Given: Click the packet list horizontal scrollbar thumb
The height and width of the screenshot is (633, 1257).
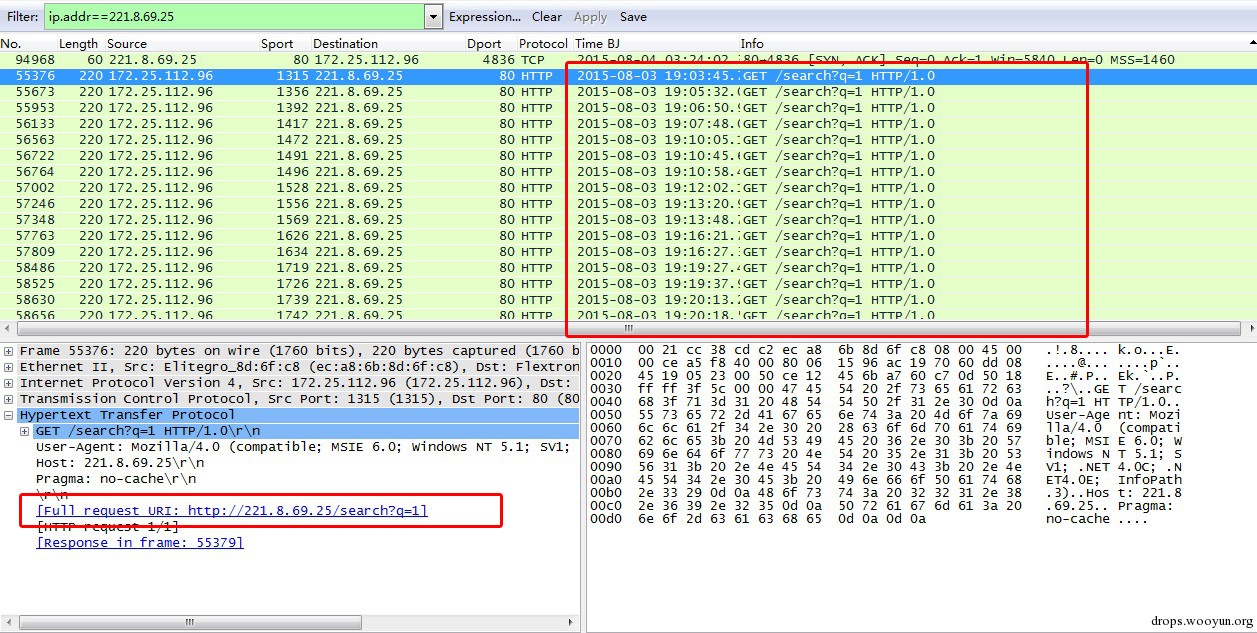Looking at the screenshot, I should [629, 327].
